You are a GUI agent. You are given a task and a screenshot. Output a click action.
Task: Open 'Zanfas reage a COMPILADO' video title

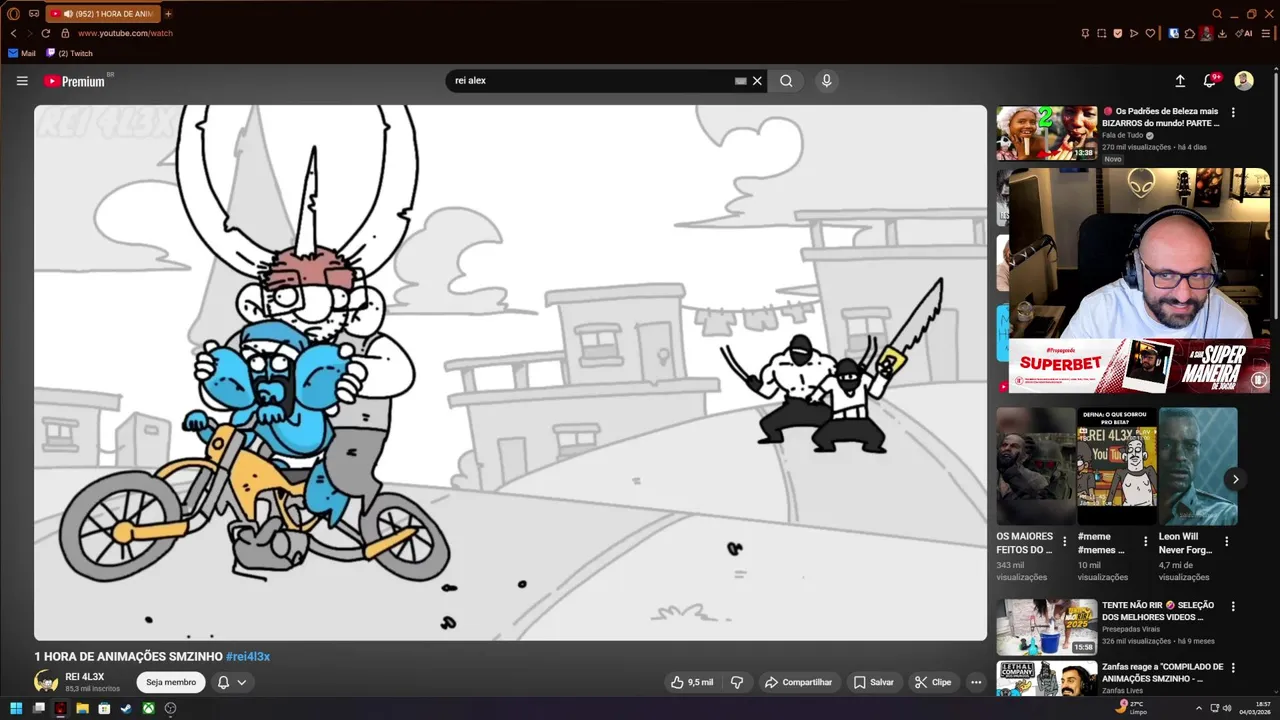pyautogui.click(x=1162, y=672)
